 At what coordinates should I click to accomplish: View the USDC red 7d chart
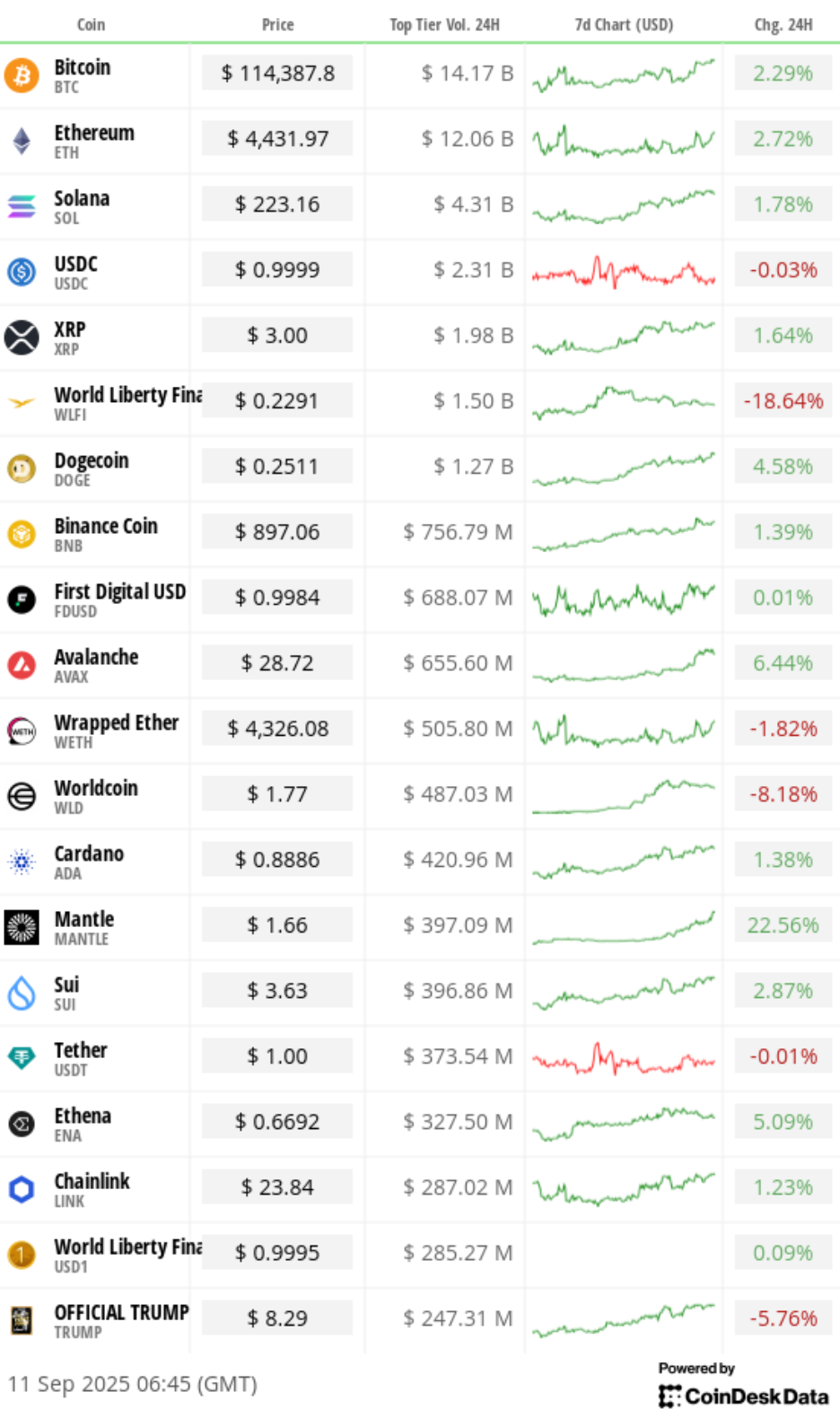[x=624, y=270]
